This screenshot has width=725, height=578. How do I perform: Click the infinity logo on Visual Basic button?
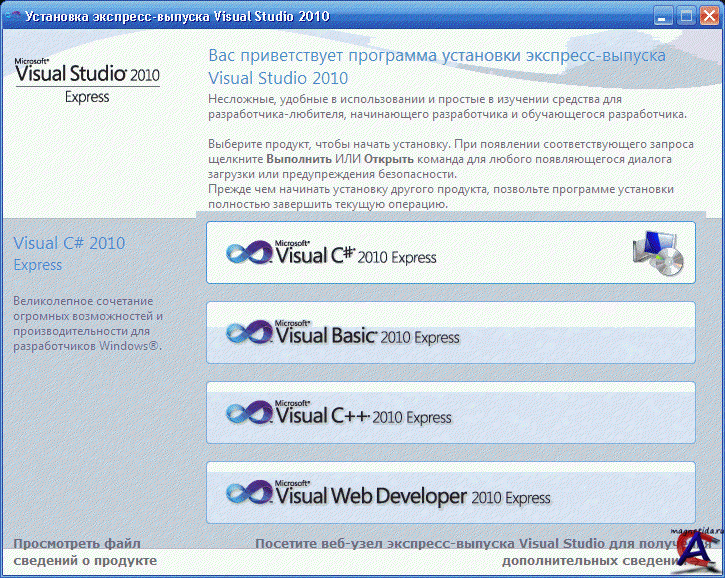coord(249,333)
